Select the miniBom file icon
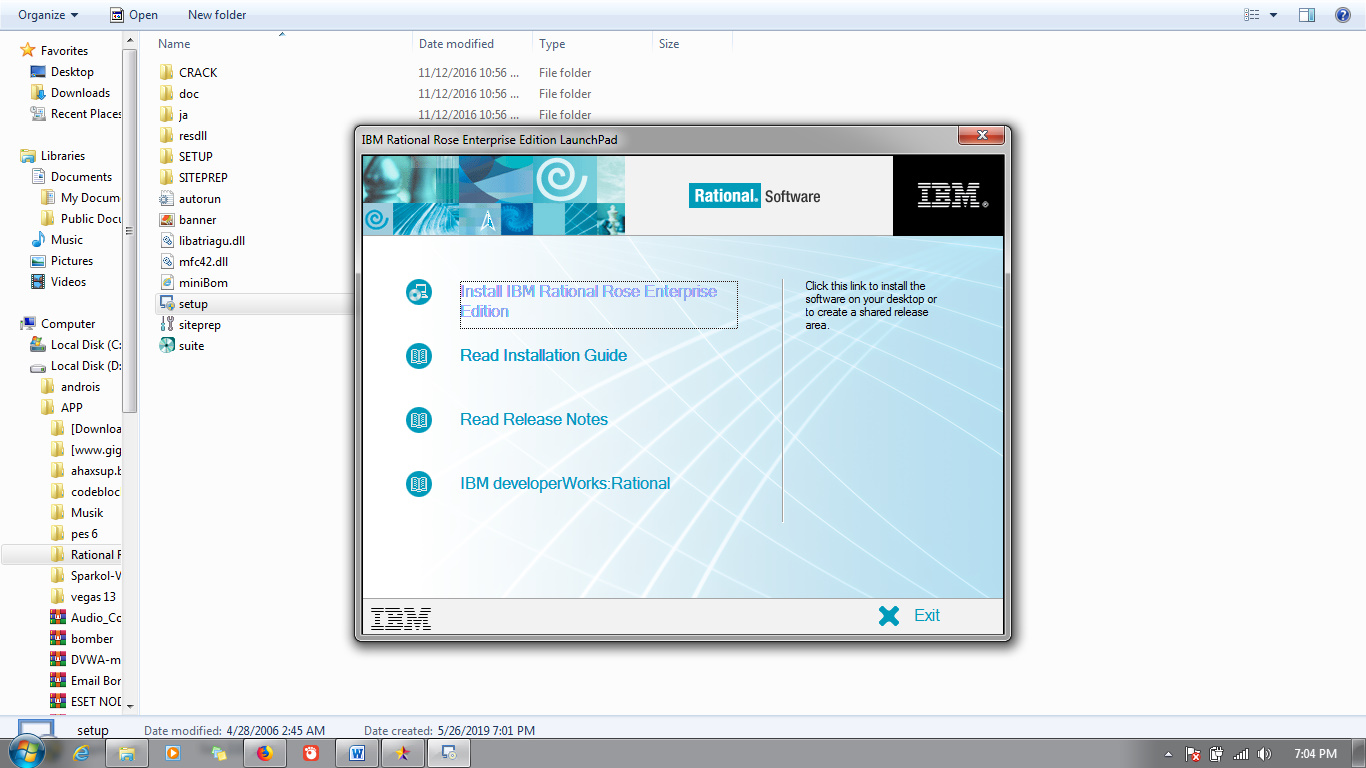This screenshot has height=768, width=1366. pos(167,283)
